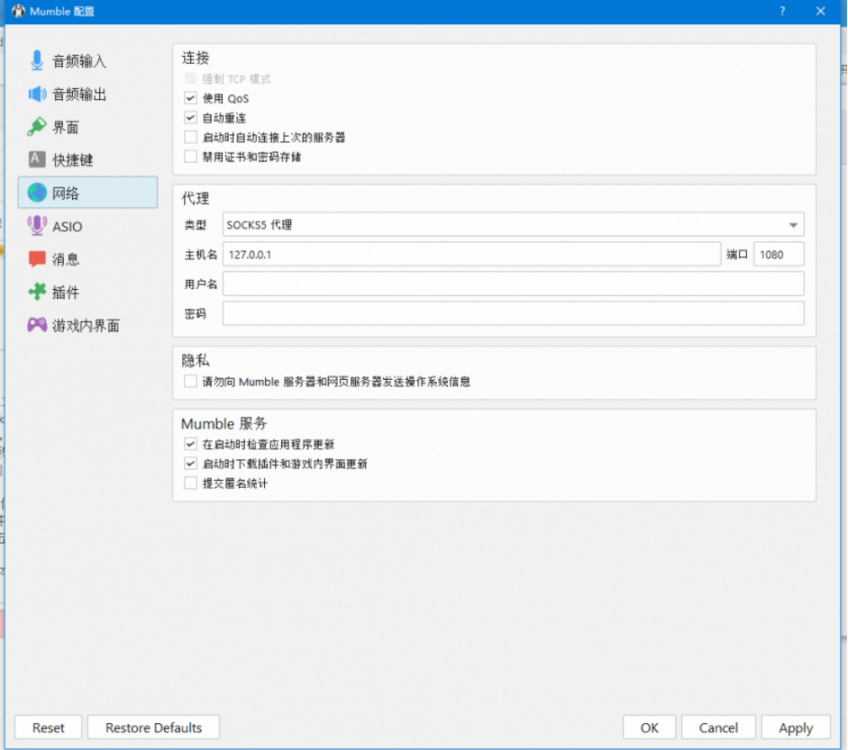Select the speaker icon for 音频输出
This screenshot has width=848, height=750.
[x=37, y=94]
